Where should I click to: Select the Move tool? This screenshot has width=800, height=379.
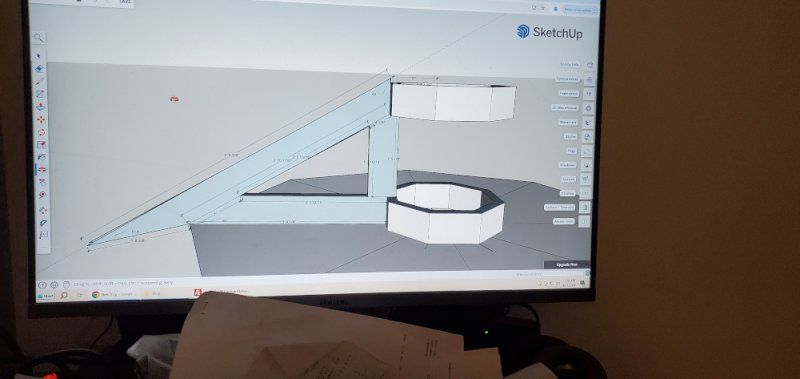(x=41, y=119)
